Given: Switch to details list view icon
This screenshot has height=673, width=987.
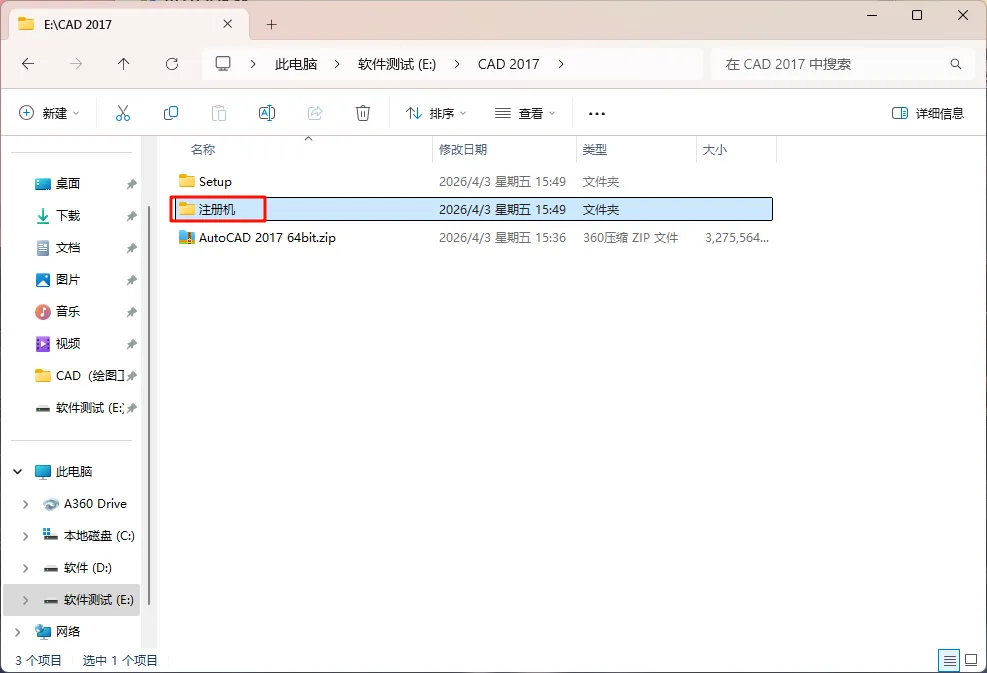Looking at the screenshot, I should [x=949, y=660].
